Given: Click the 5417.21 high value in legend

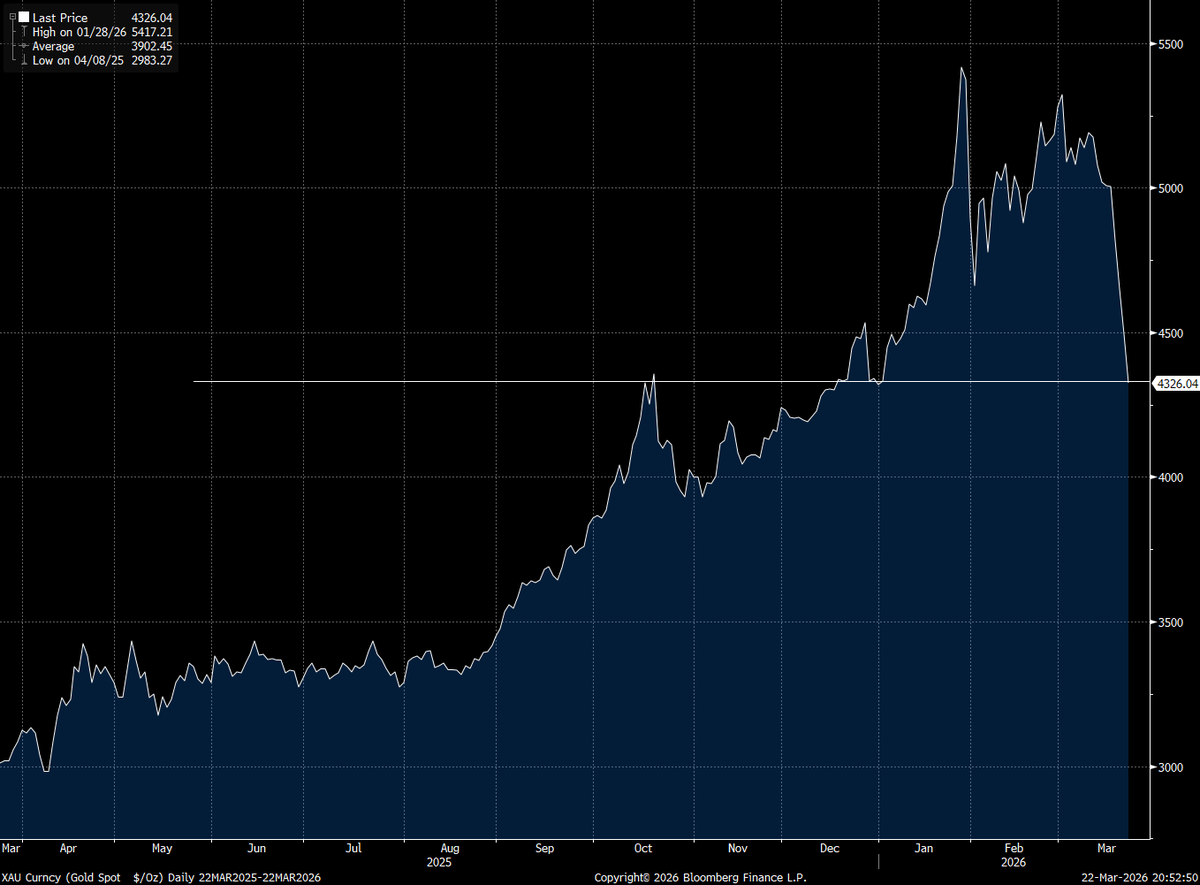Looking at the screenshot, I should (152, 32).
